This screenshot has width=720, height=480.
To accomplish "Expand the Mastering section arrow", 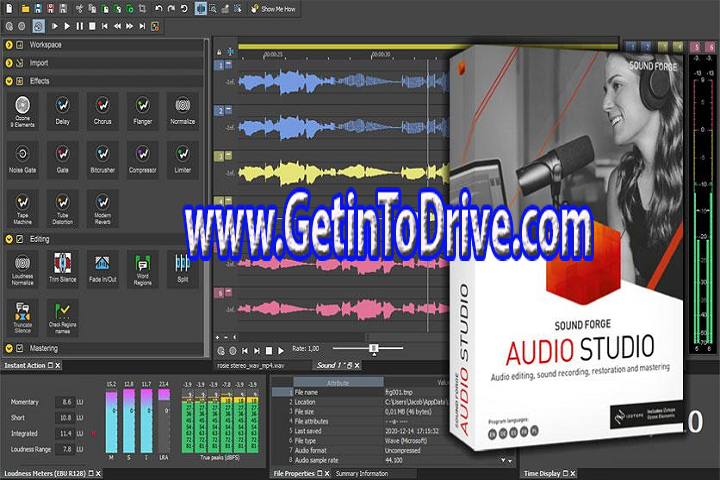I will pos(9,348).
